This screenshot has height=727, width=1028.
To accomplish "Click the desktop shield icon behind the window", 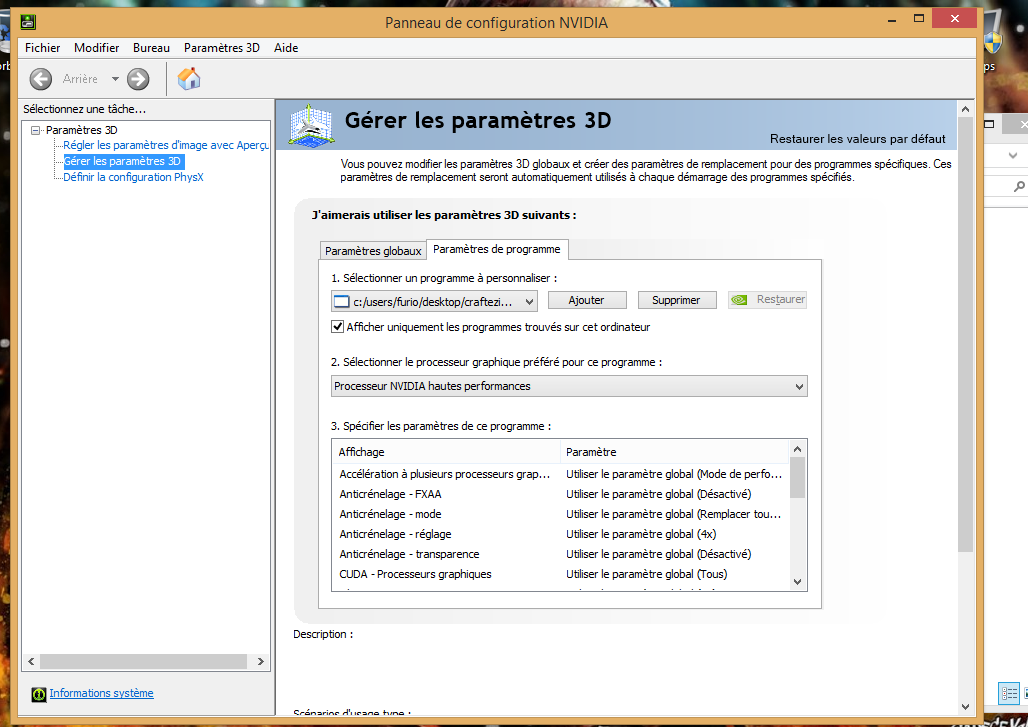I will click(x=994, y=41).
